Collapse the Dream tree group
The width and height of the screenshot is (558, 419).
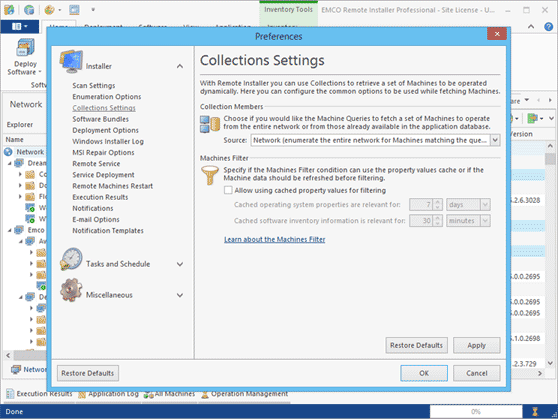pyautogui.click(x=10, y=163)
